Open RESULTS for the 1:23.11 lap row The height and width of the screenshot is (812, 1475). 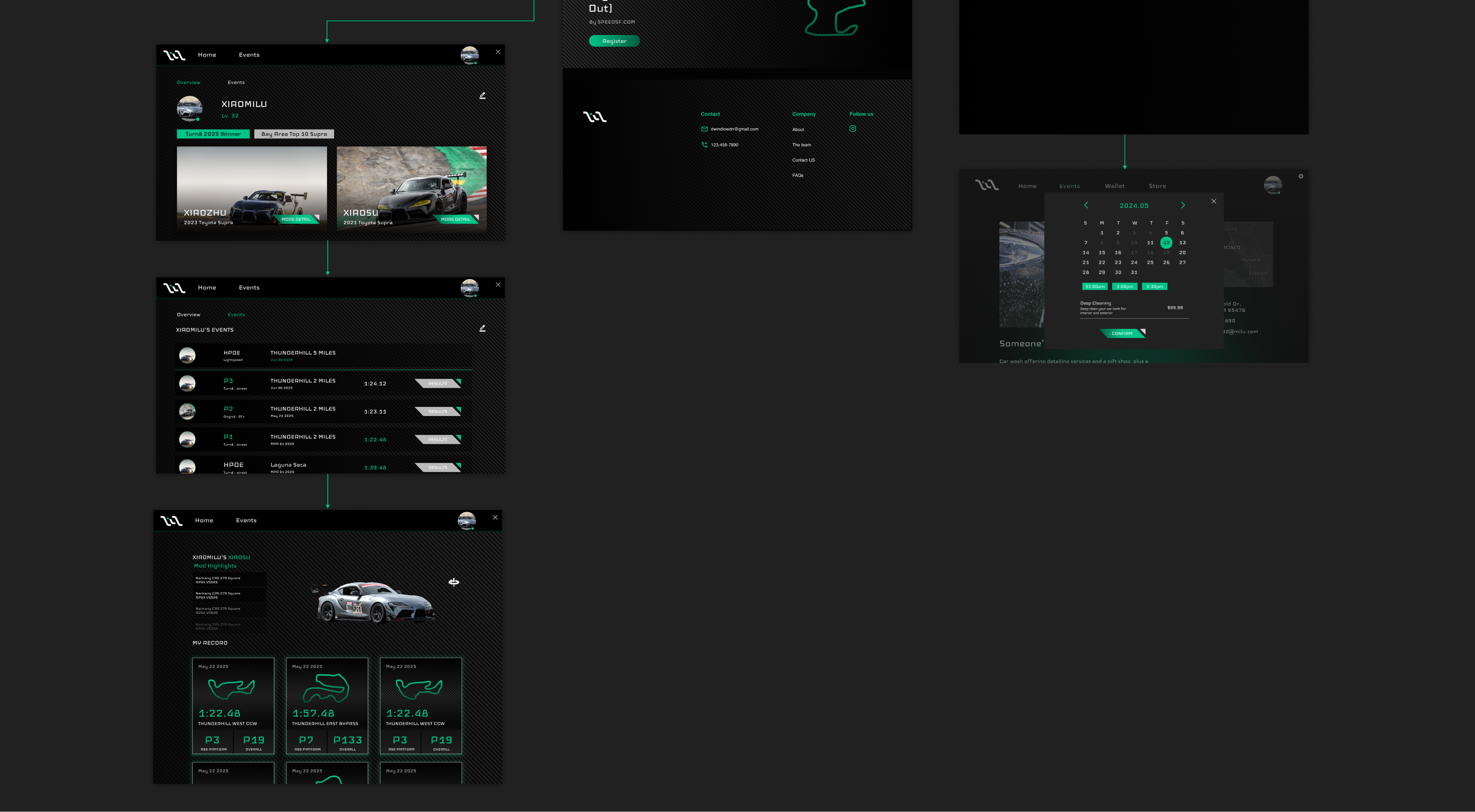[438, 412]
